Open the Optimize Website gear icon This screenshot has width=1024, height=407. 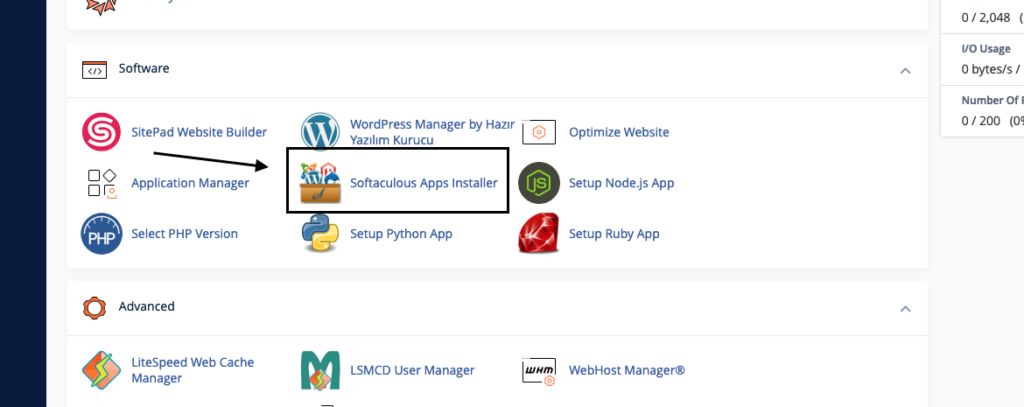[539, 132]
